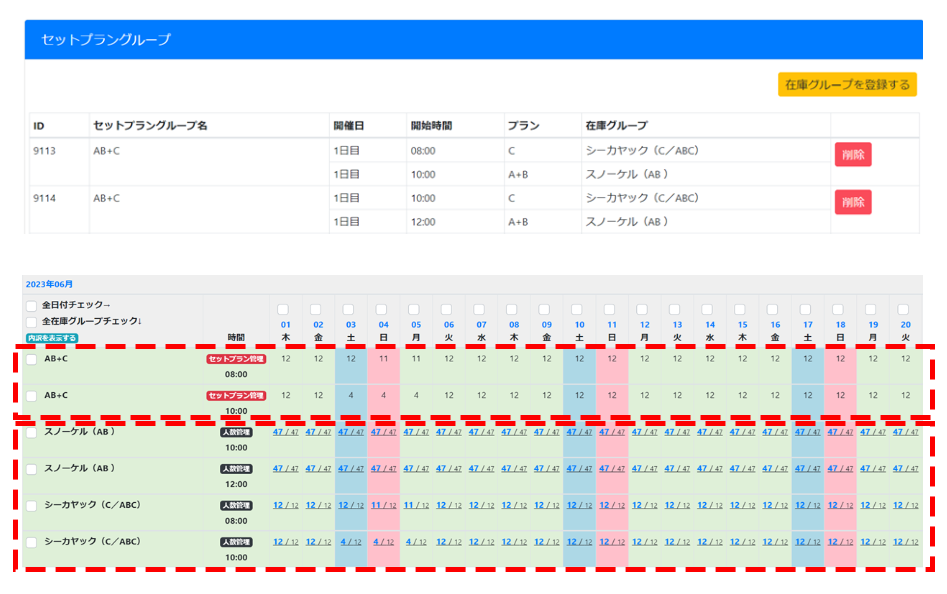Check the AB+C 10:00 row checkbox
Screen dimensions: 947x594
[x=32, y=396]
